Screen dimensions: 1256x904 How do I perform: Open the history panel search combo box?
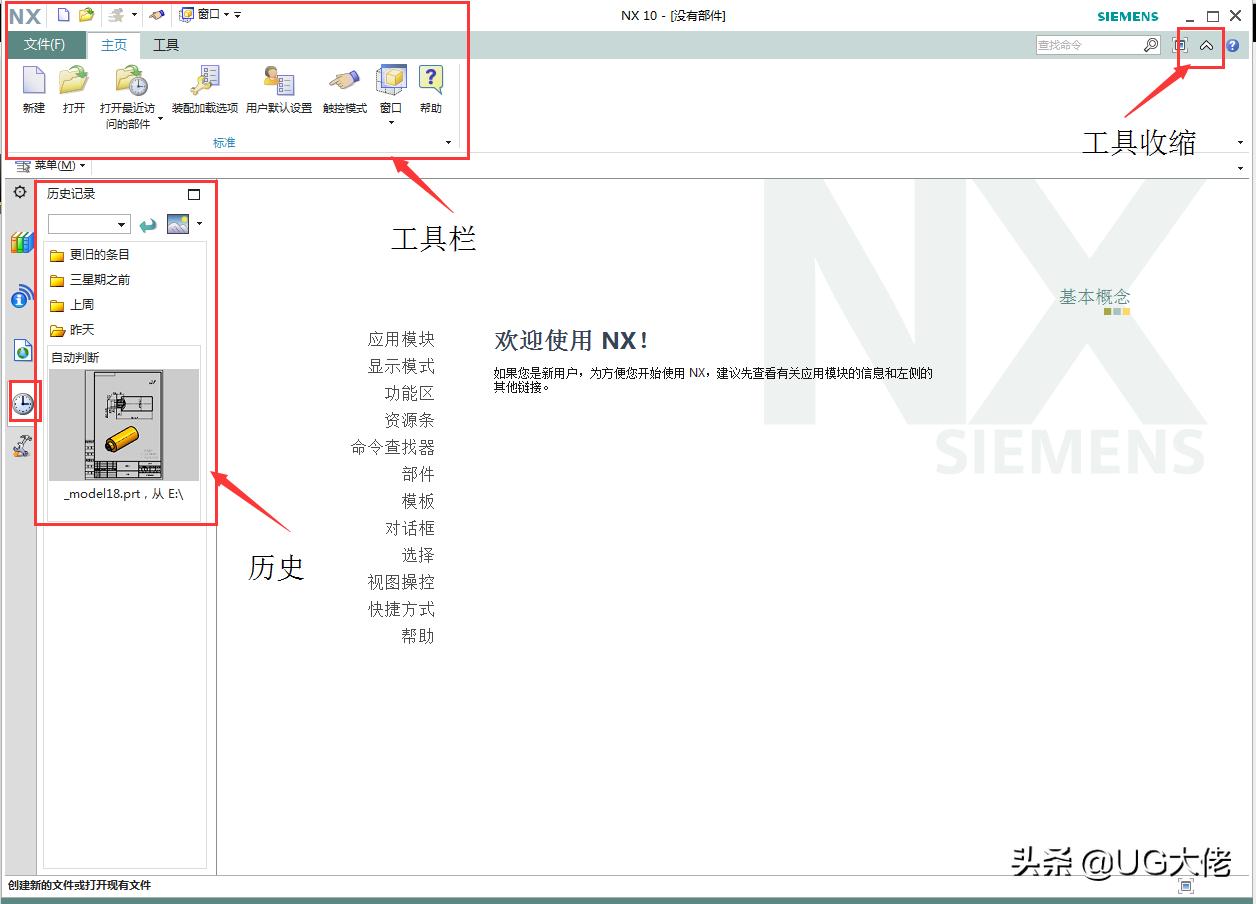click(x=88, y=224)
